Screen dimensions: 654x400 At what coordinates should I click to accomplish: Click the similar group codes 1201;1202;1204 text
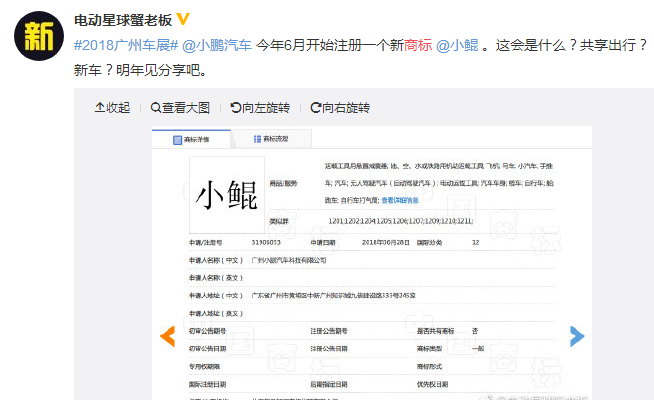400,221
